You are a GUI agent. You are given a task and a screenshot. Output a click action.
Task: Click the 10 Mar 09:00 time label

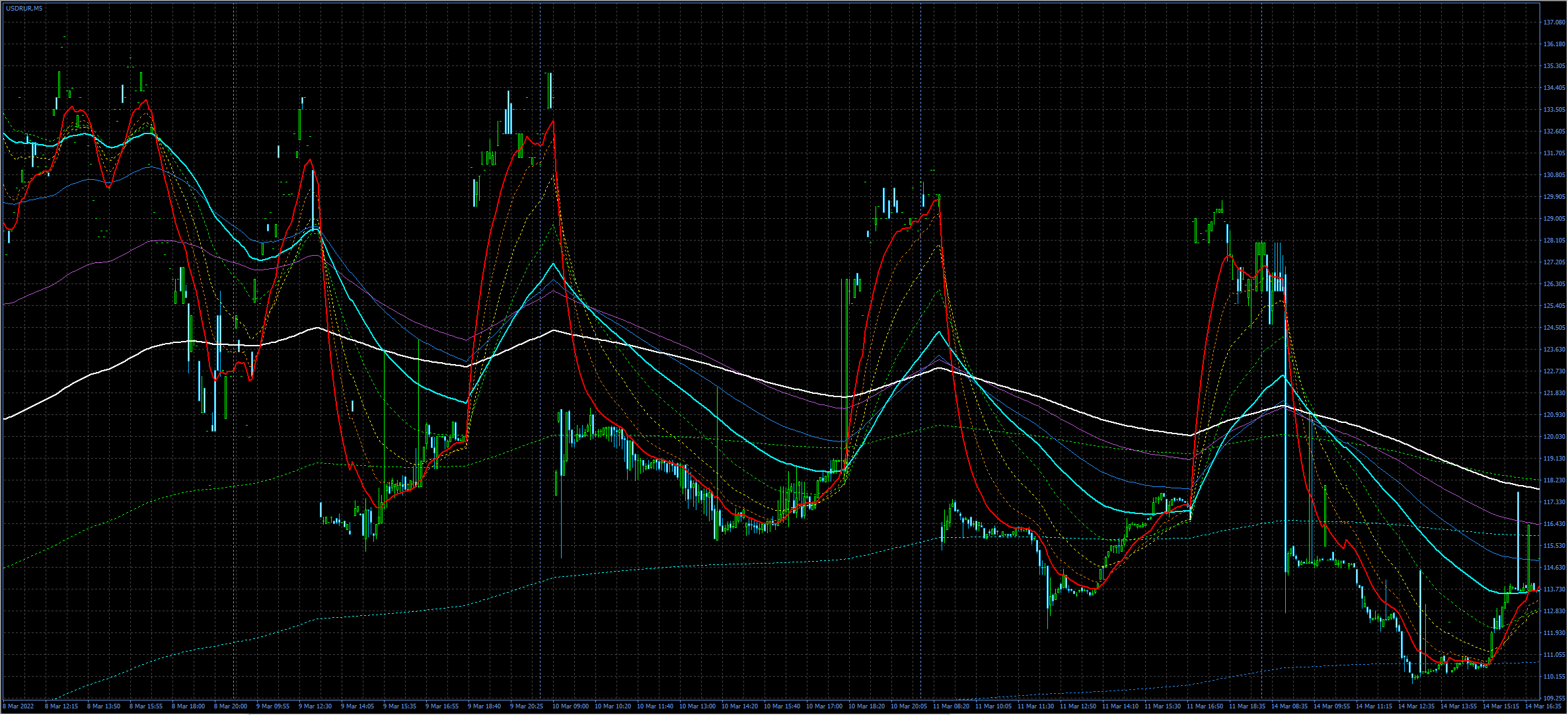[570, 706]
